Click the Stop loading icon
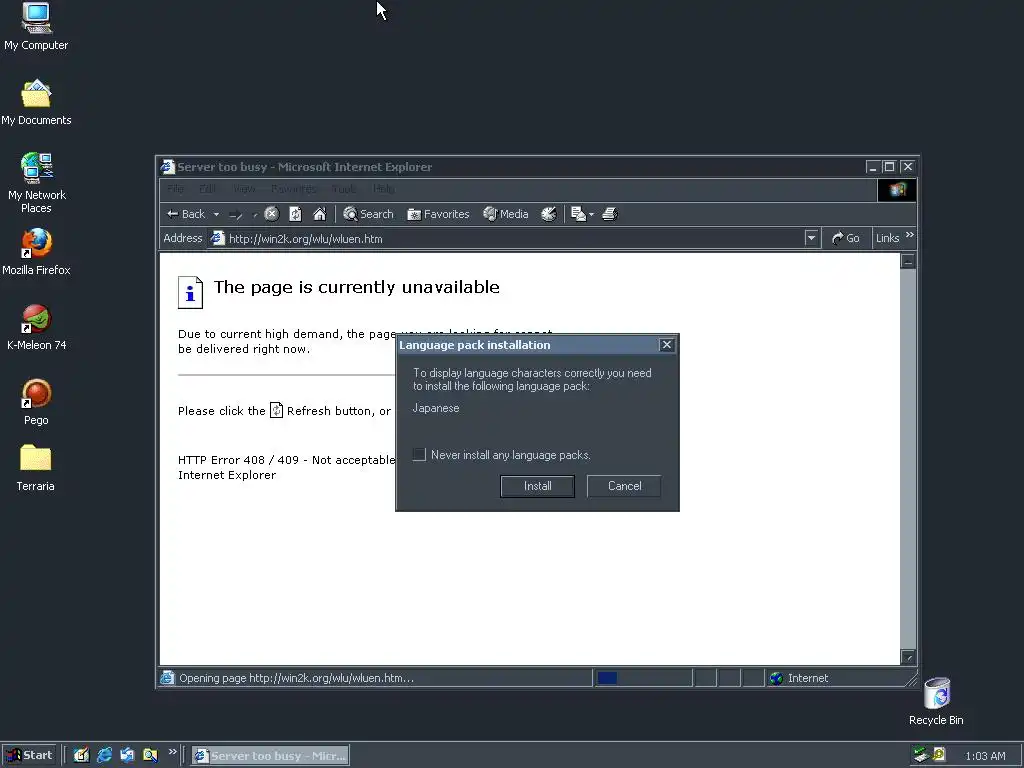The image size is (1024, 768). 272,214
